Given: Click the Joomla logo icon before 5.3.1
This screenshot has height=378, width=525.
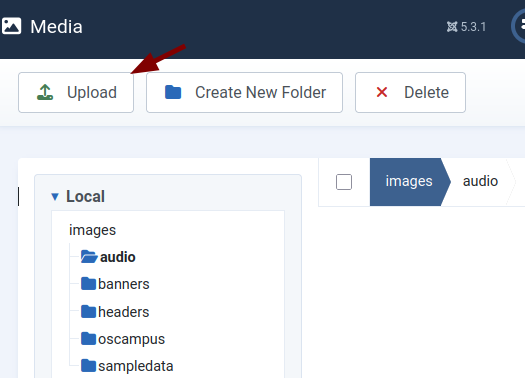Looking at the screenshot, I should point(452,27).
